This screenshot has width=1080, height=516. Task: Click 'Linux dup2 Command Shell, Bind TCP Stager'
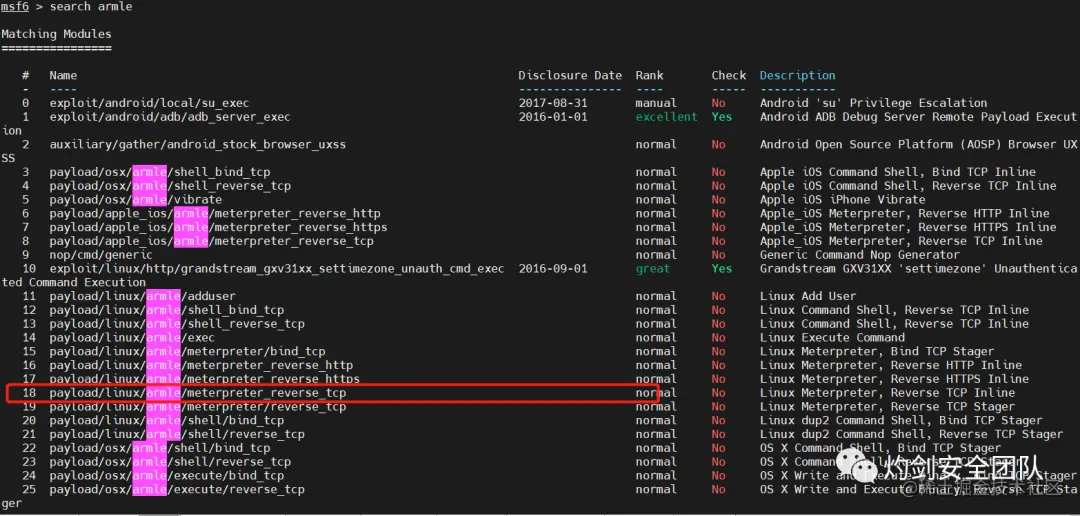(901, 420)
